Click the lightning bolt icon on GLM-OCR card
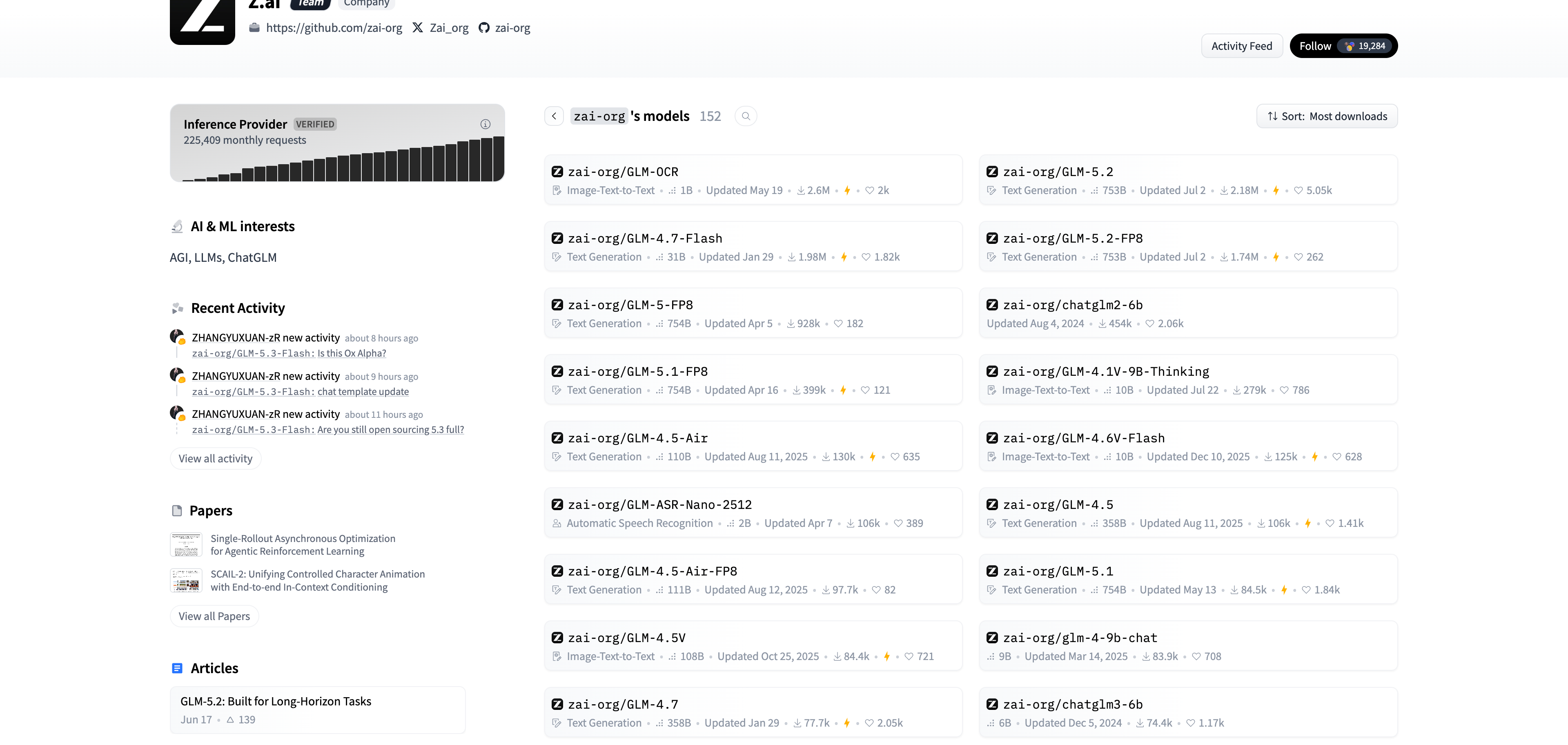The image size is (1568, 745). click(847, 190)
